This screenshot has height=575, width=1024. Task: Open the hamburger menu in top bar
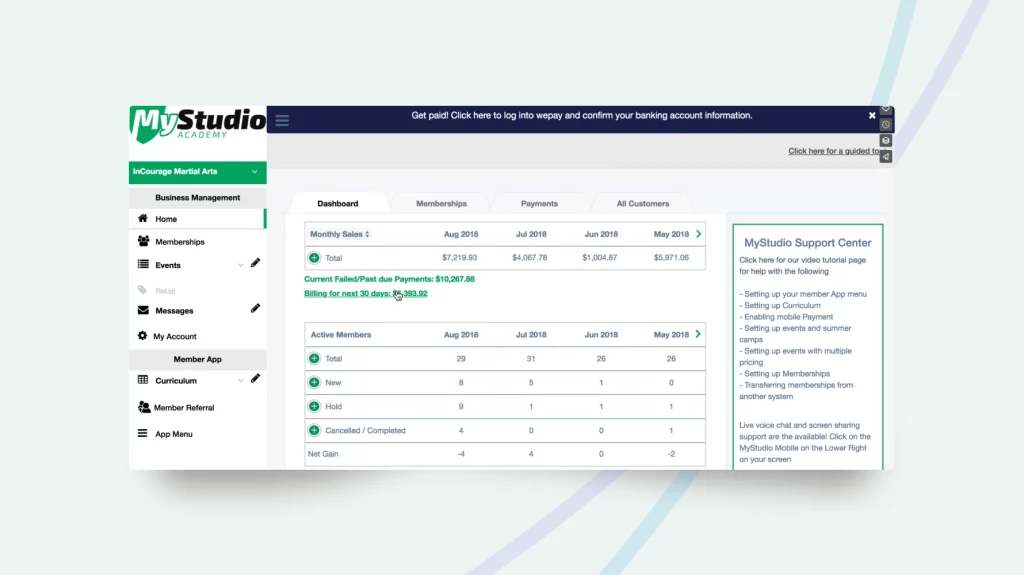pyautogui.click(x=282, y=120)
